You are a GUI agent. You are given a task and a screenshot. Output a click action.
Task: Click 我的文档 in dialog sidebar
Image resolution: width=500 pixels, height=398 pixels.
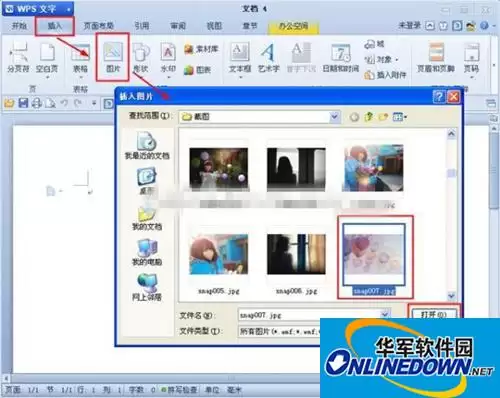point(147,219)
